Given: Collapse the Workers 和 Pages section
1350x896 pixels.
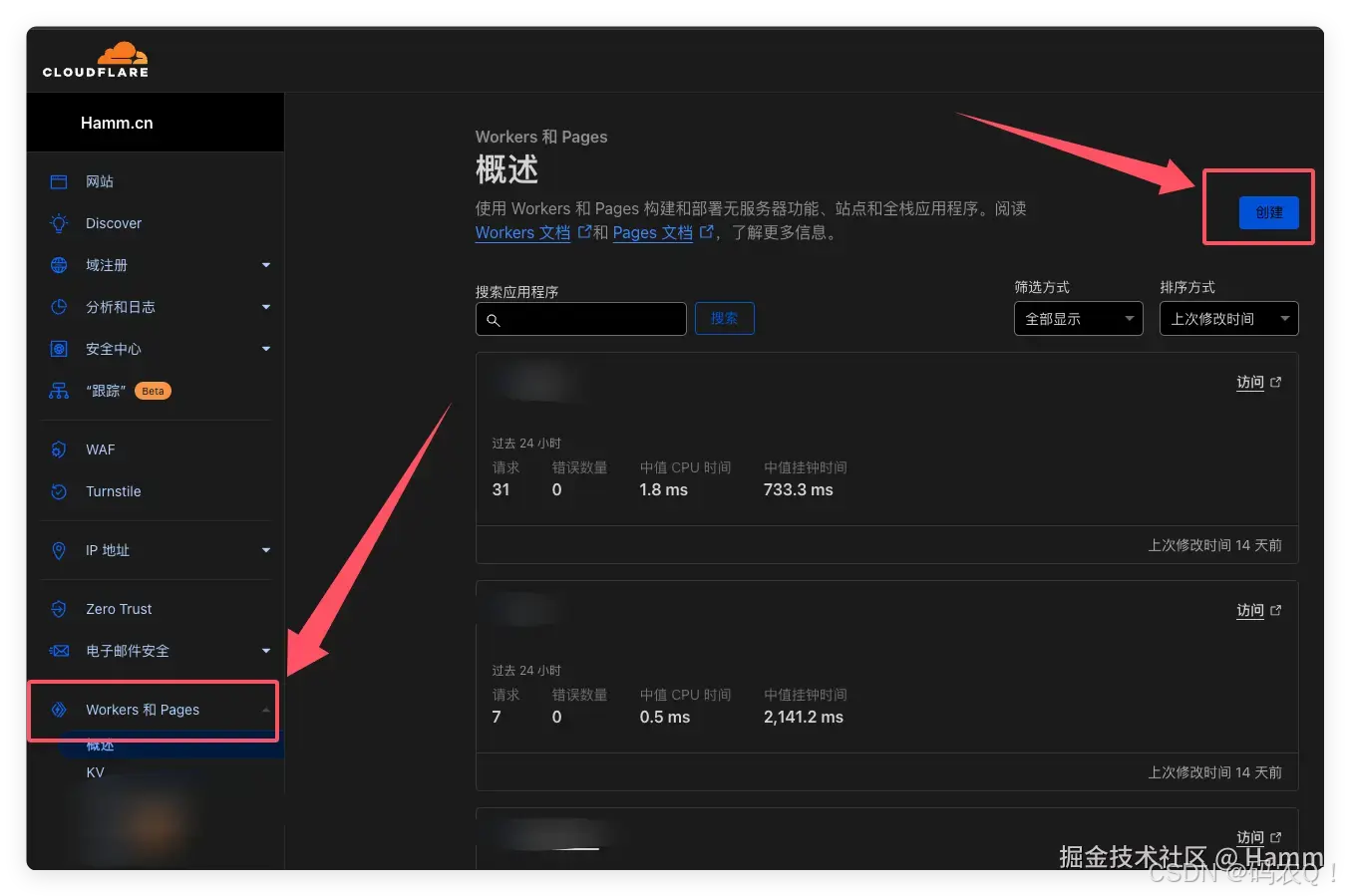Looking at the screenshot, I should pos(265,709).
